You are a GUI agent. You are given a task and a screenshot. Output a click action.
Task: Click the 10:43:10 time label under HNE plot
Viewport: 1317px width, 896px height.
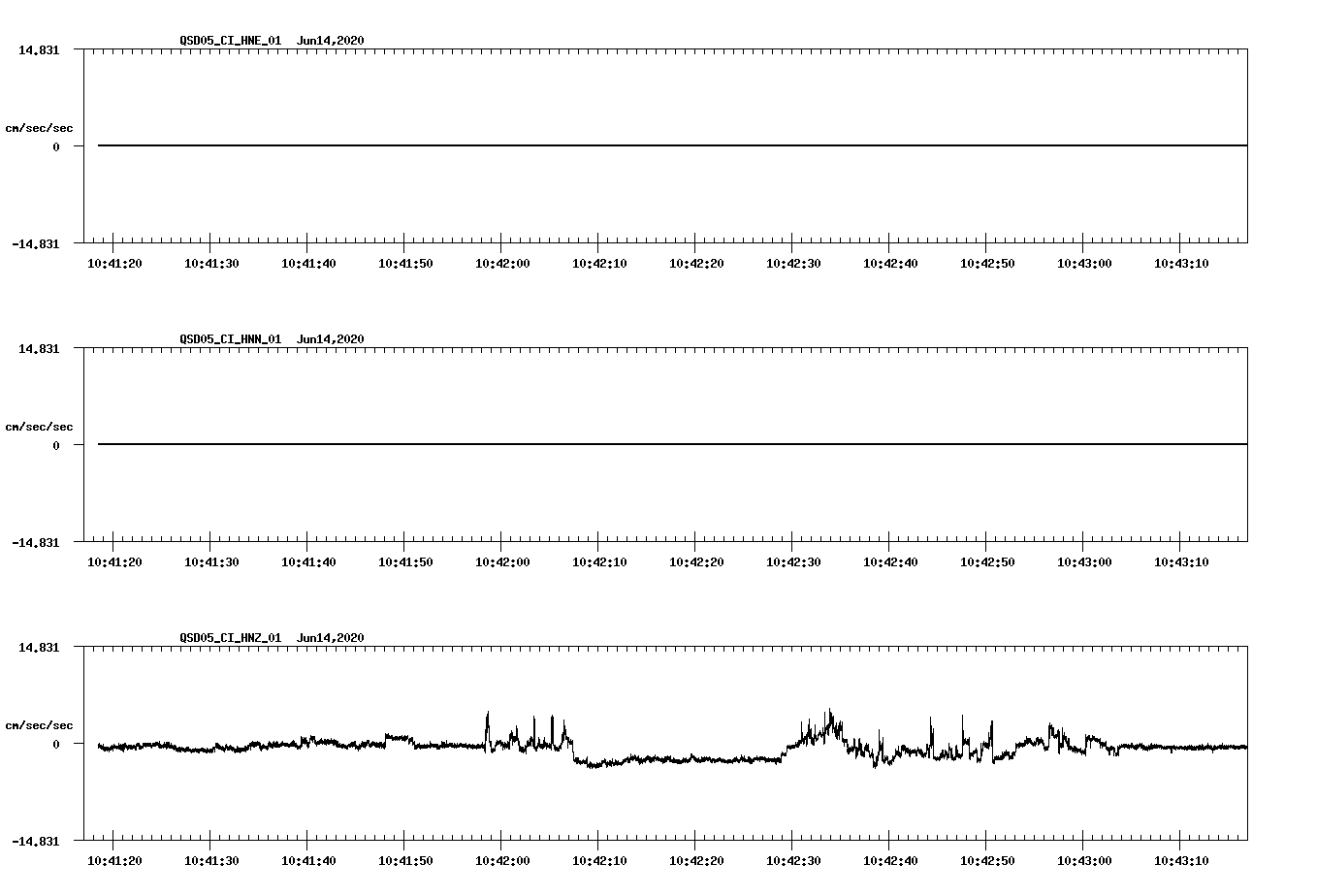click(1181, 263)
